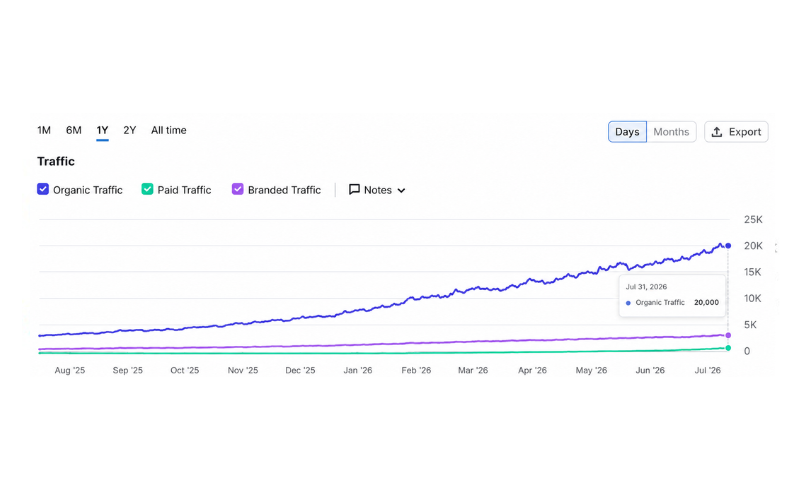Click the Export upload icon
Image resolution: width=800 pixels, height=500 pixels.
pos(717,132)
